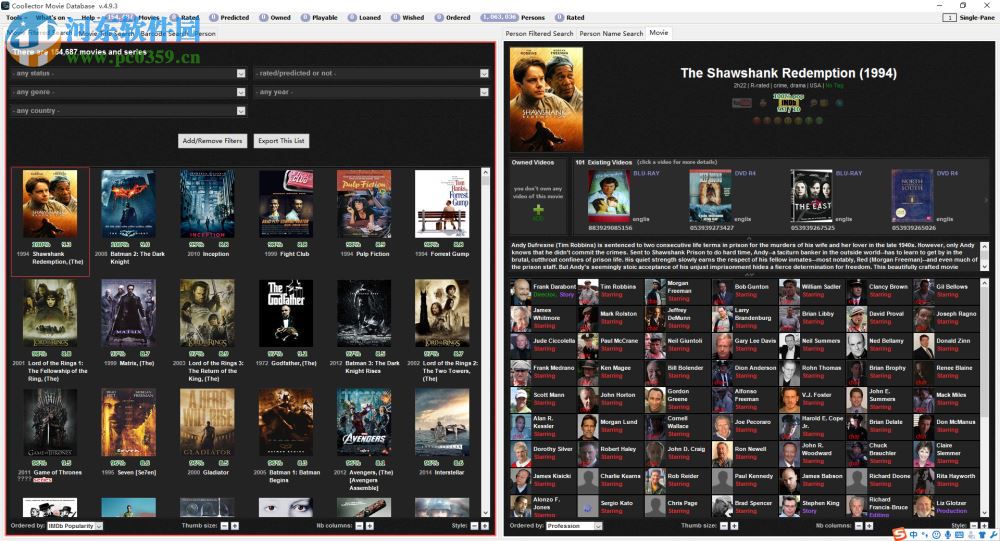1000x541 pixels.
Task: Increase thumb size in movie list
Action: coord(235,526)
